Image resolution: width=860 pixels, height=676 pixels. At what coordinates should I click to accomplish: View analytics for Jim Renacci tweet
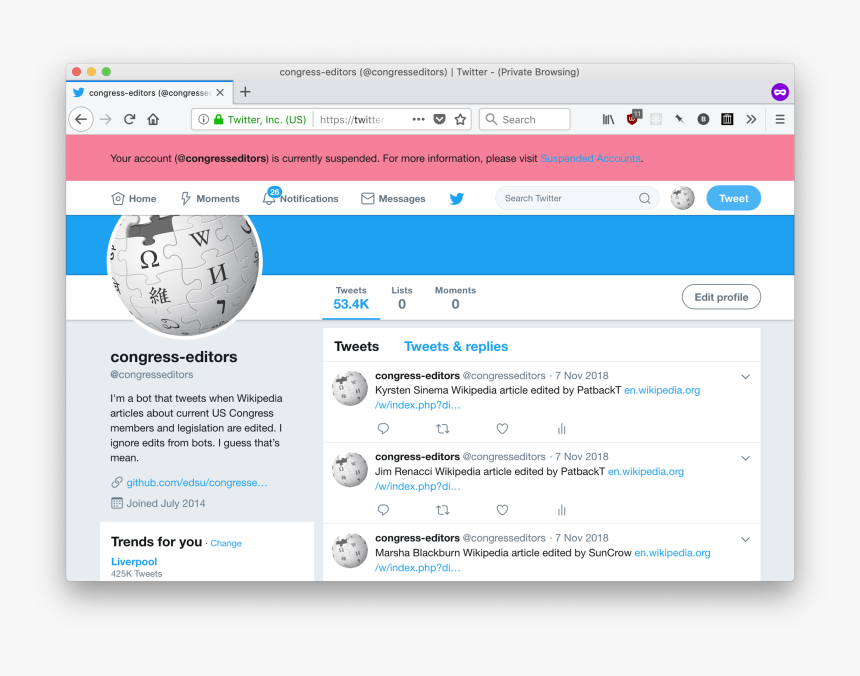[x=561, y=510]
